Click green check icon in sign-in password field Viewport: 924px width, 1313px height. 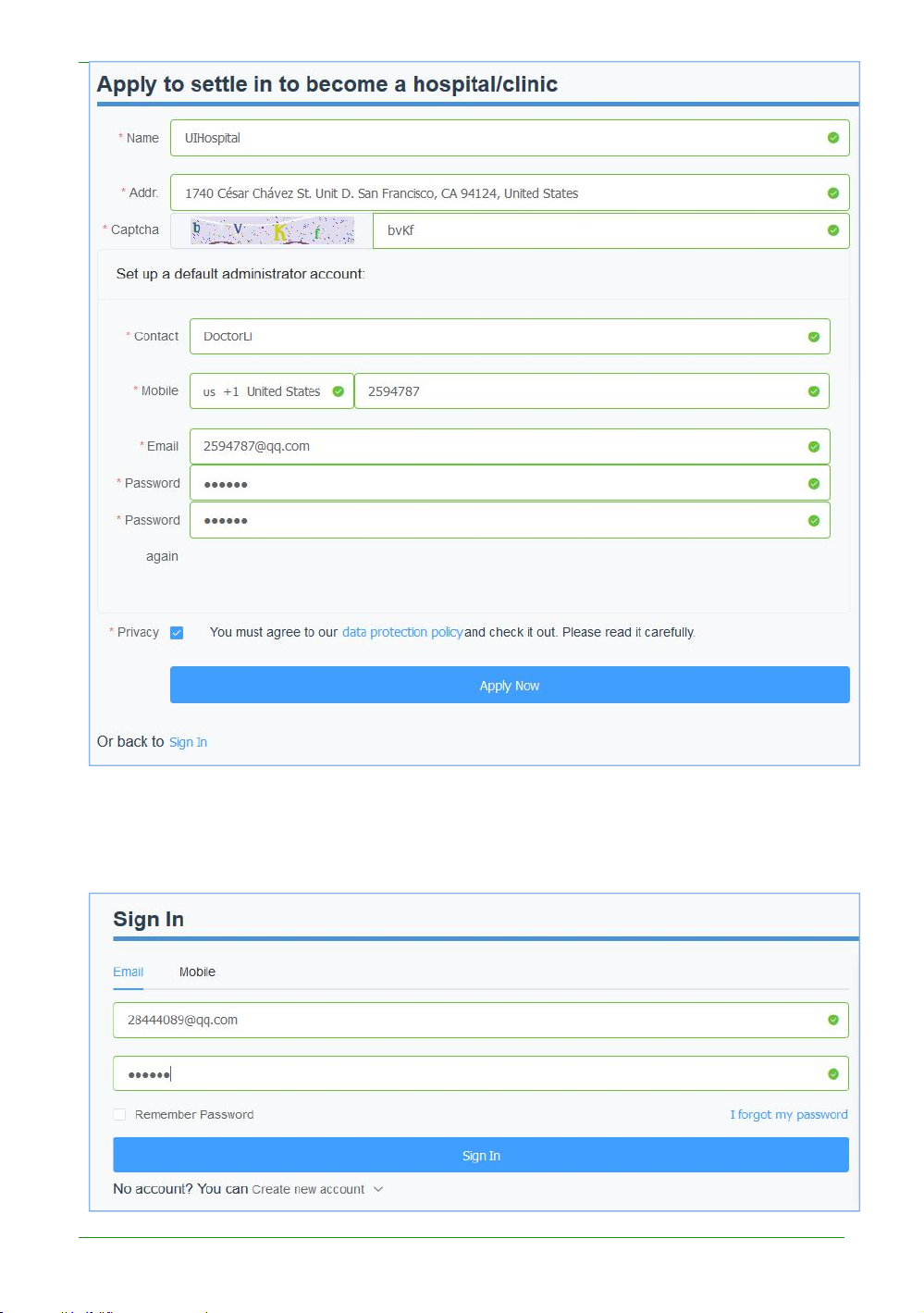click(x=833, y=1074)
